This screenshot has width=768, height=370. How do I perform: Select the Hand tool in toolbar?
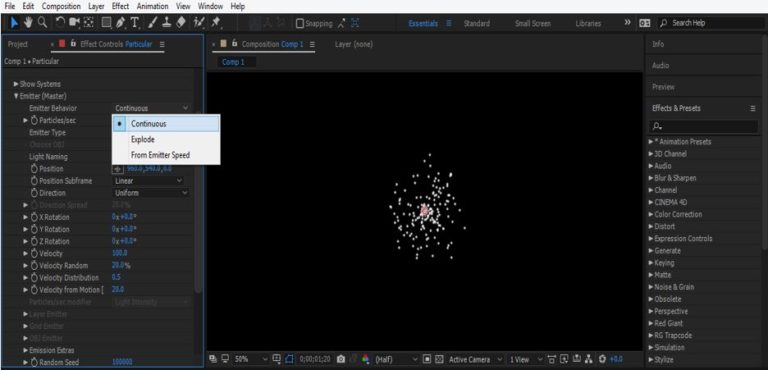point(29,23)
